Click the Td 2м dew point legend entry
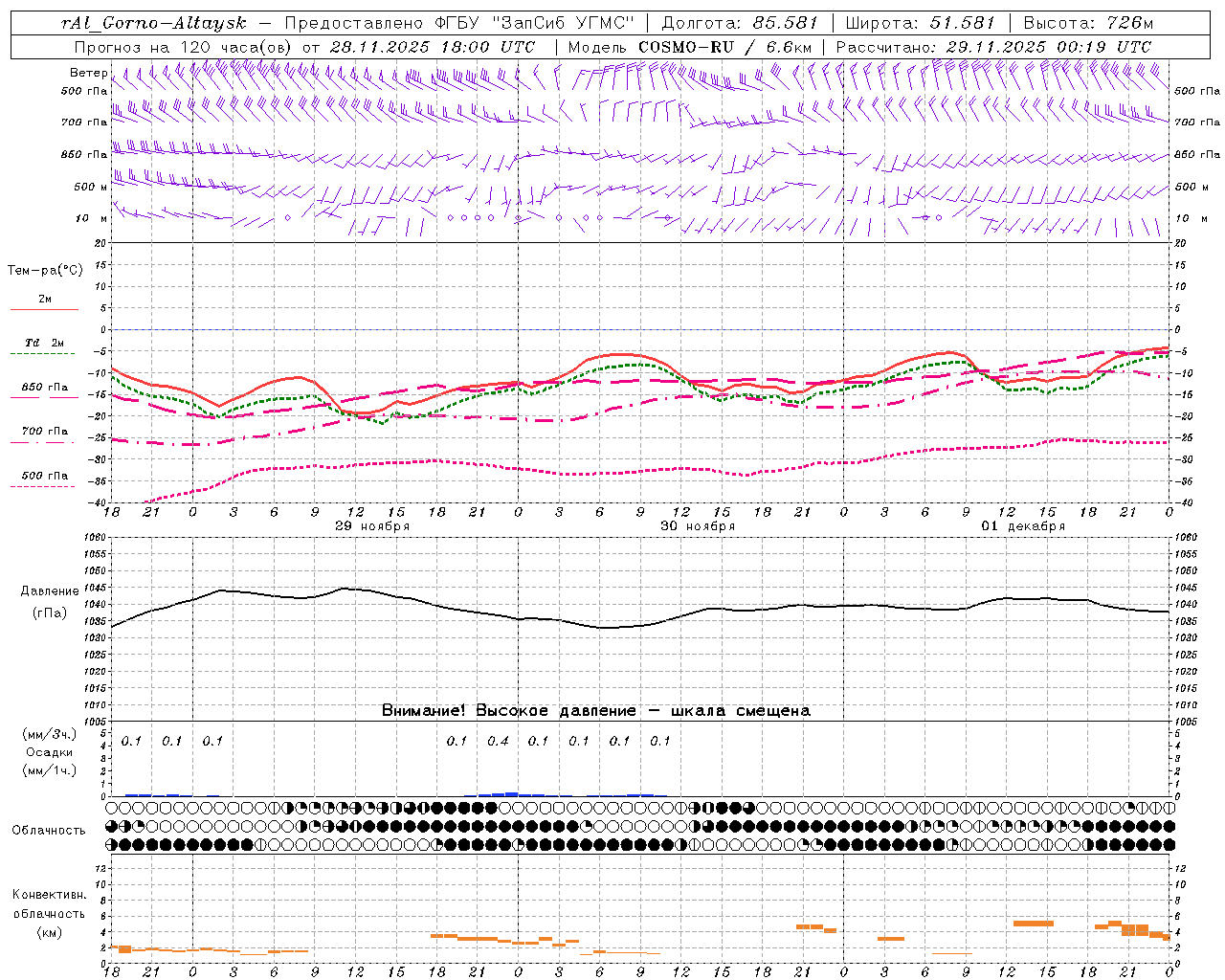Viewport: 1225px width, 980px height. [x=44, y=343]
